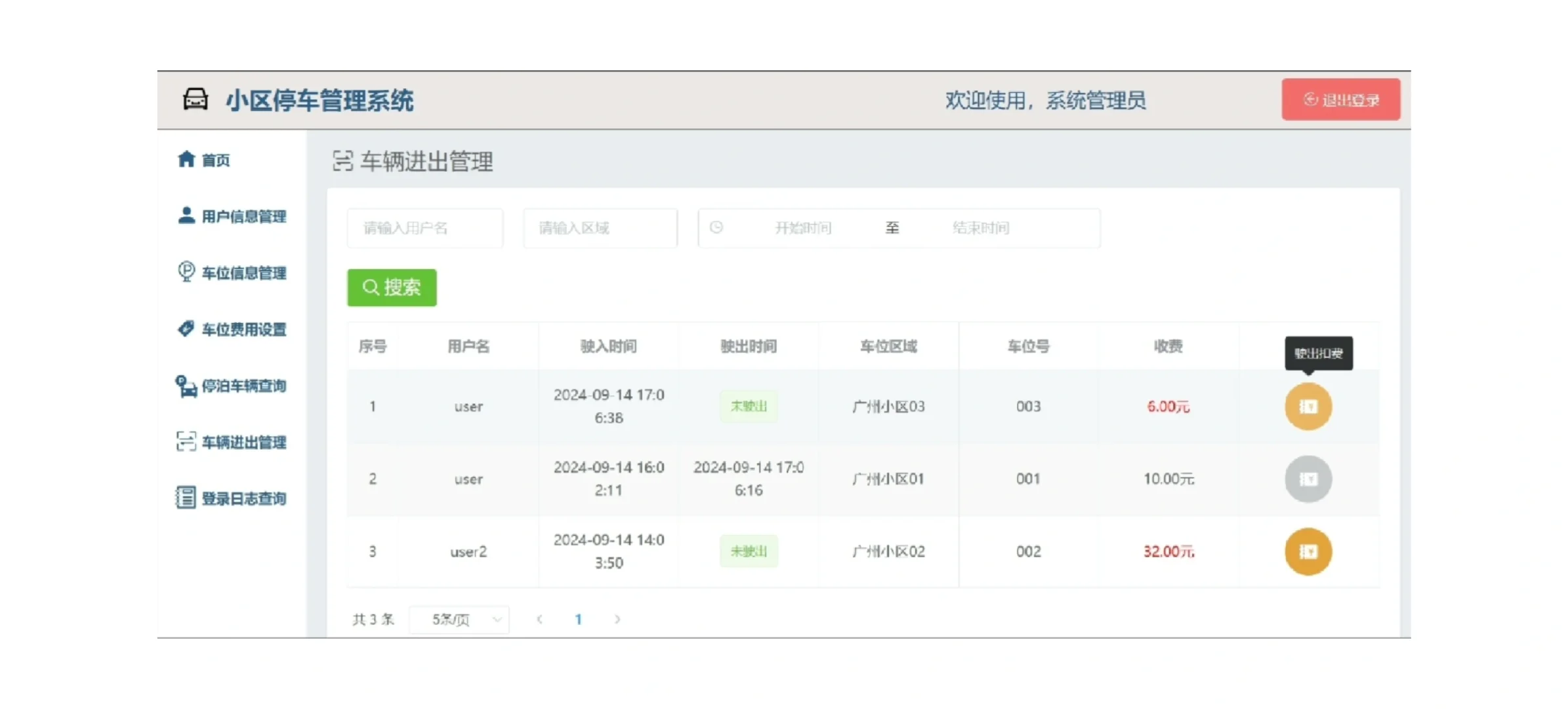This screenshot has height=709, width=1568.
Task: Click the orange checkout icon for row 1
Action: (1308, 407)
